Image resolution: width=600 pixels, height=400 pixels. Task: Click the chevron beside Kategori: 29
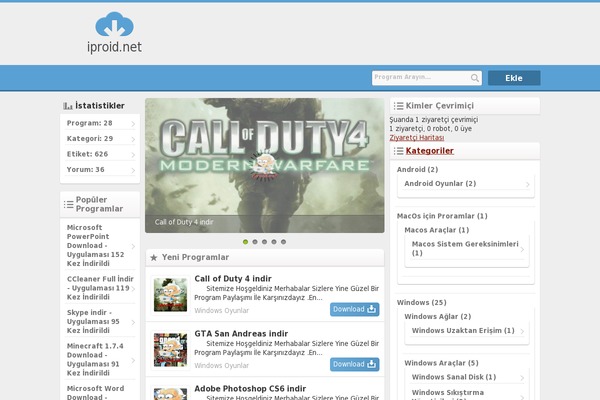click(x=133, y=139)
